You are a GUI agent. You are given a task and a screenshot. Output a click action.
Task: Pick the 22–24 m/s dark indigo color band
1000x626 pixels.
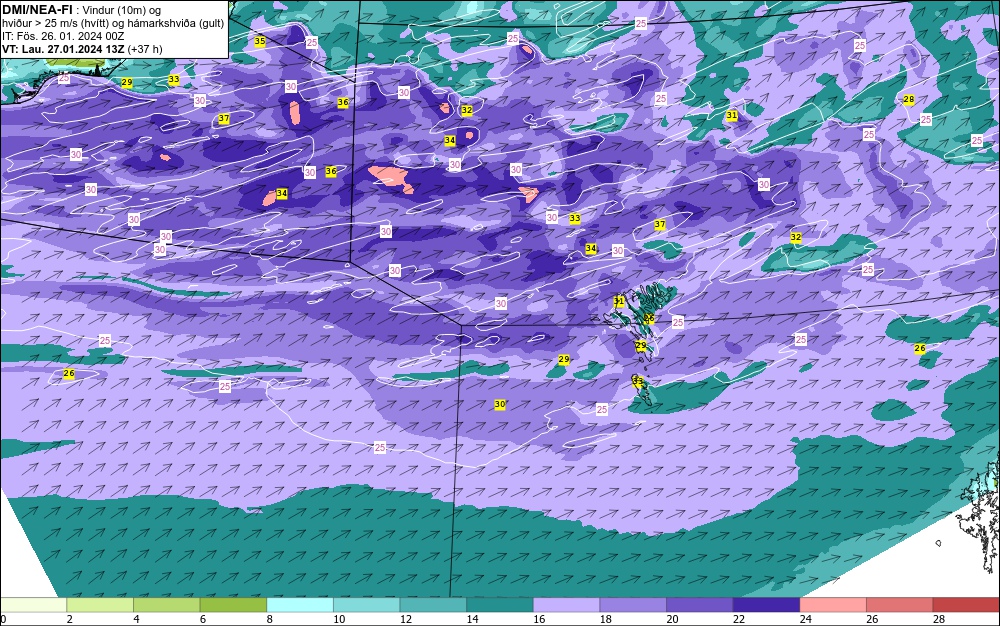(x=766, y=604)
